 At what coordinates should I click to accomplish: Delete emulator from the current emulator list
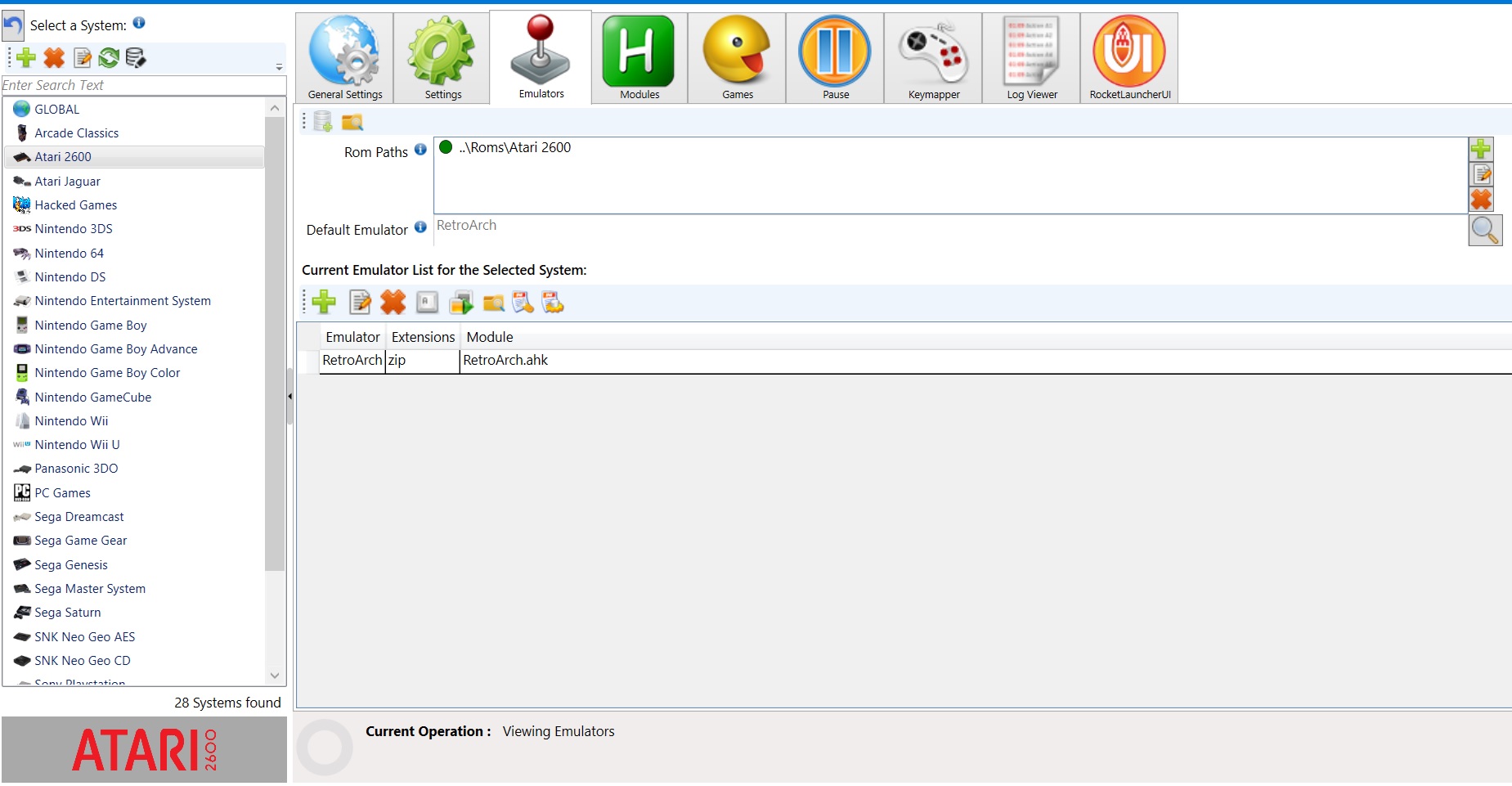(x=393, y=303)
